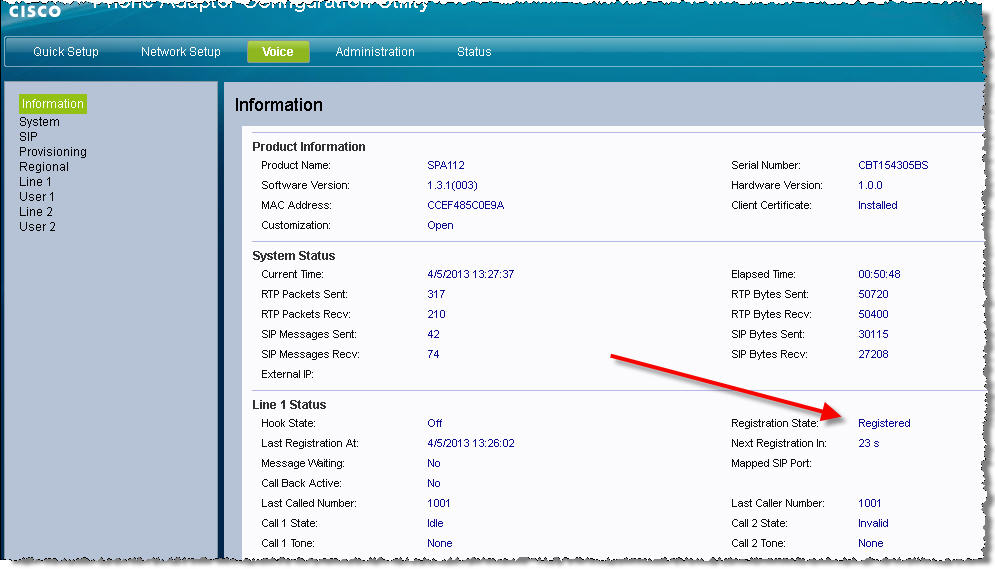Click software version 1.3.1(003)
Screen dimensions: 995x569
452,185
